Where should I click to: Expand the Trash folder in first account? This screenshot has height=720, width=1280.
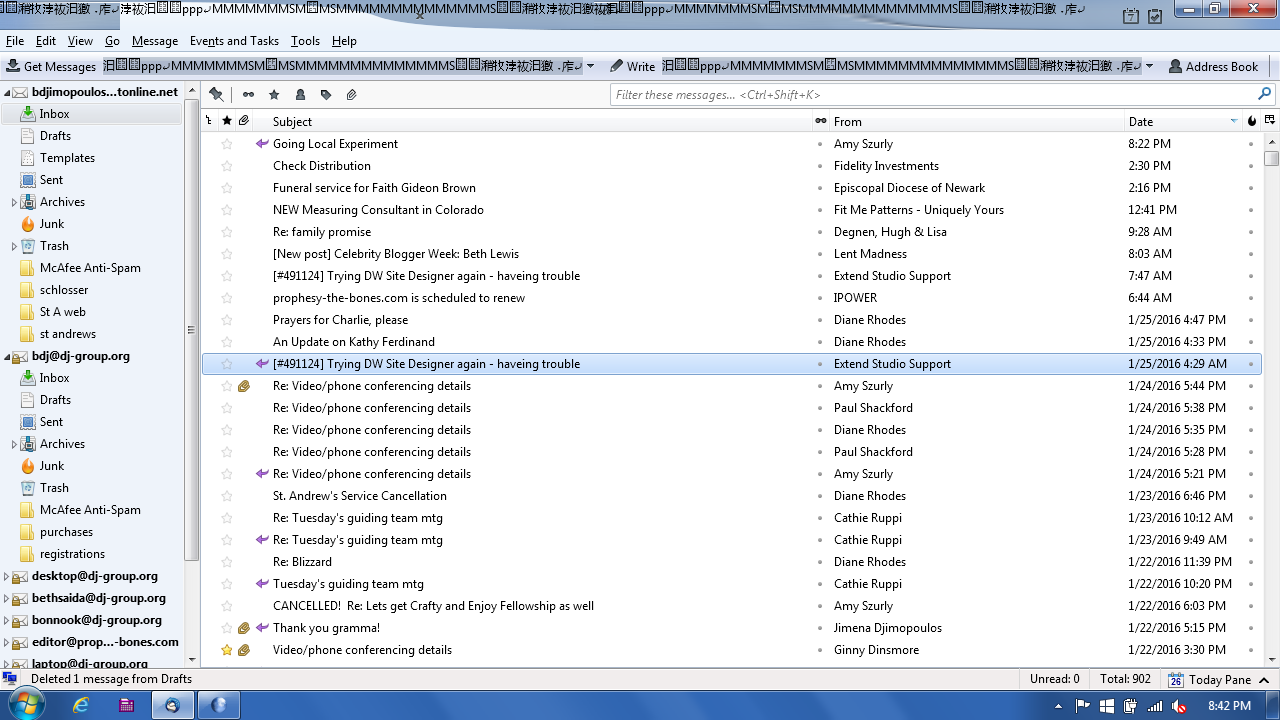pyautogui.click(x=14, y=246)
